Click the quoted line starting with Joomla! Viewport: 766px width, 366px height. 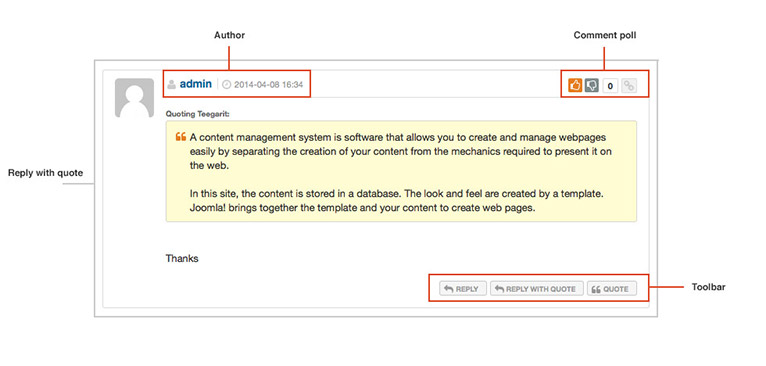tap(363, 207)
